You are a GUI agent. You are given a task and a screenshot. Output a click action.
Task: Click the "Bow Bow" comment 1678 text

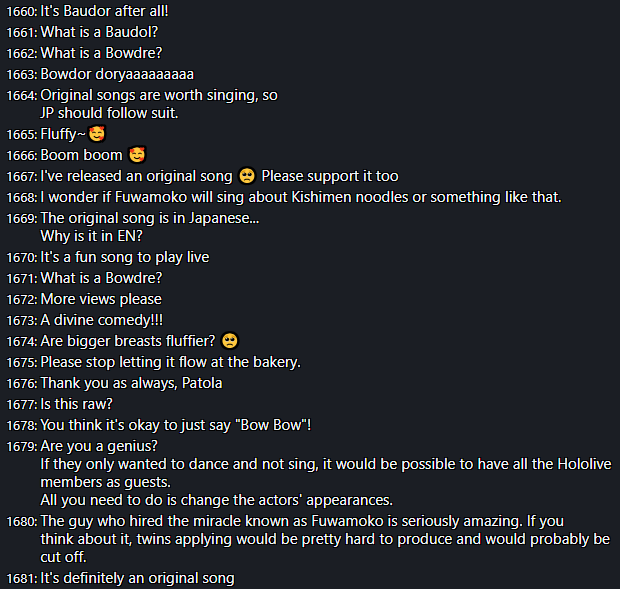pyautogui.click(x=176, y=425)
